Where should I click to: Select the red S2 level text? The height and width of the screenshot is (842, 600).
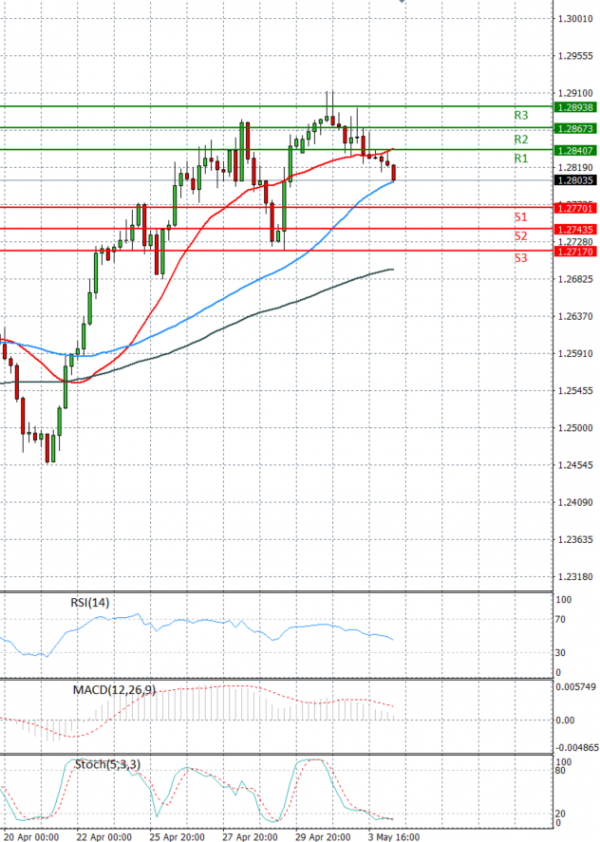pos(521,236)
